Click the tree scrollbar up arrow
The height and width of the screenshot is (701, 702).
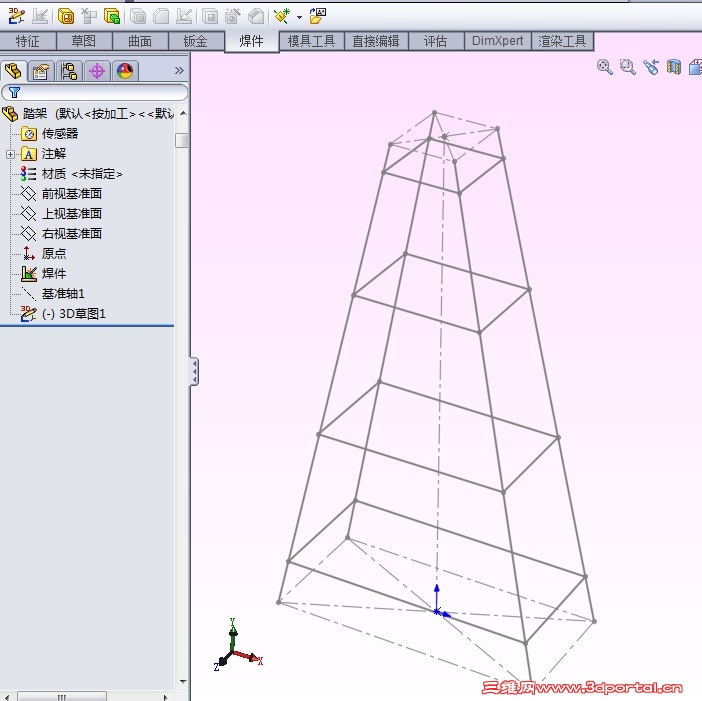coord(183,113)
